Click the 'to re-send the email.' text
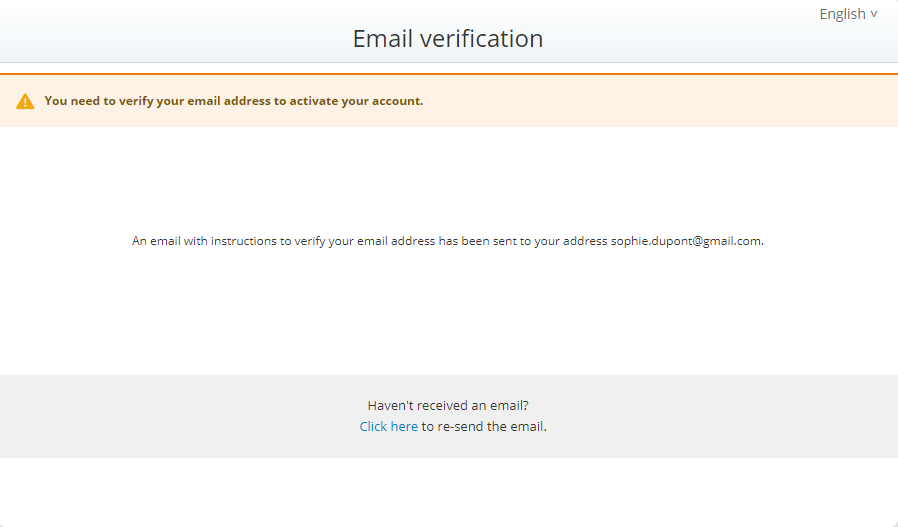 pyautogui.click(x=484, y=426)
